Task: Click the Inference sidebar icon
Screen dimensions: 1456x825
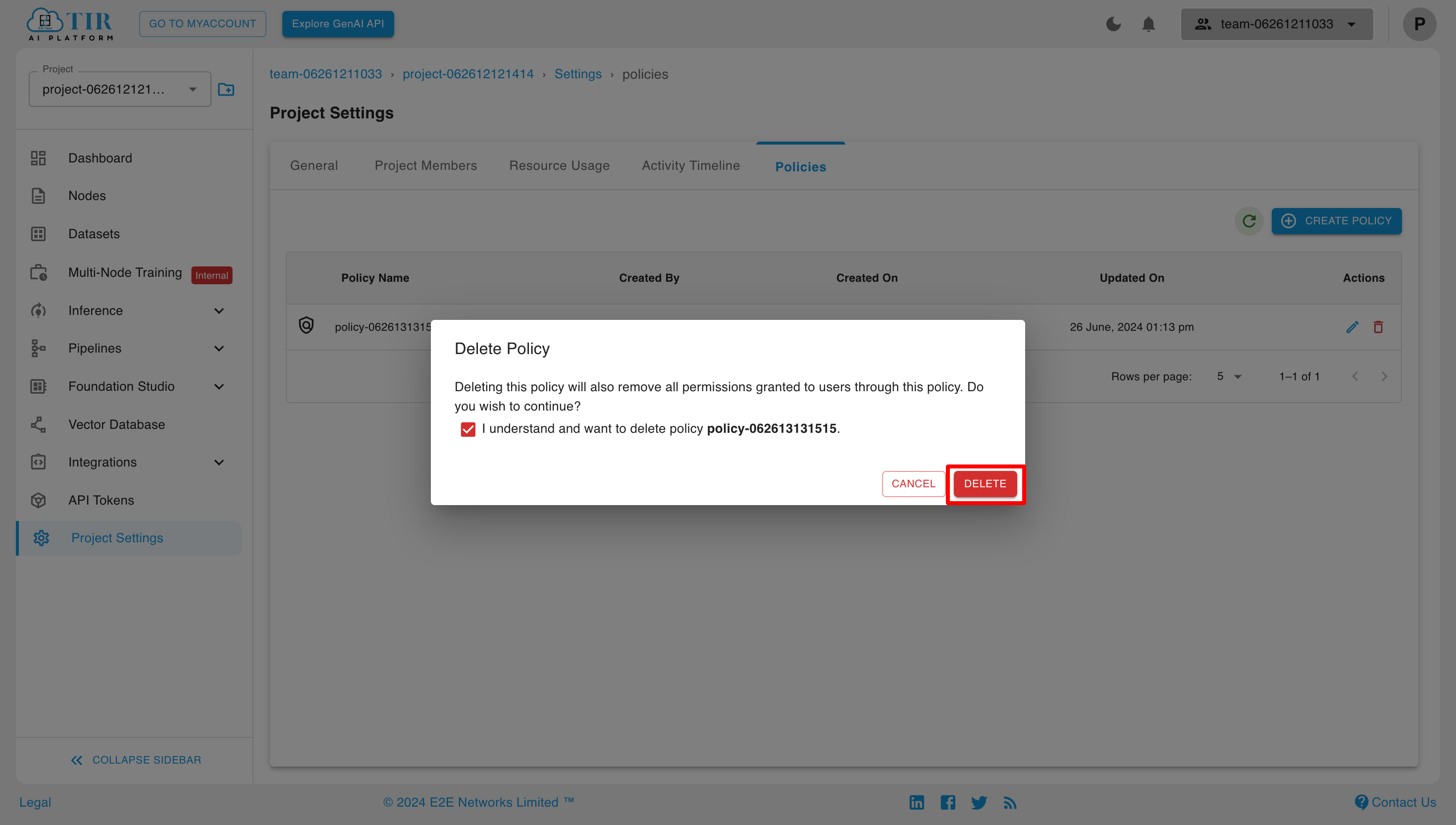Action: (x=38, y=310)
